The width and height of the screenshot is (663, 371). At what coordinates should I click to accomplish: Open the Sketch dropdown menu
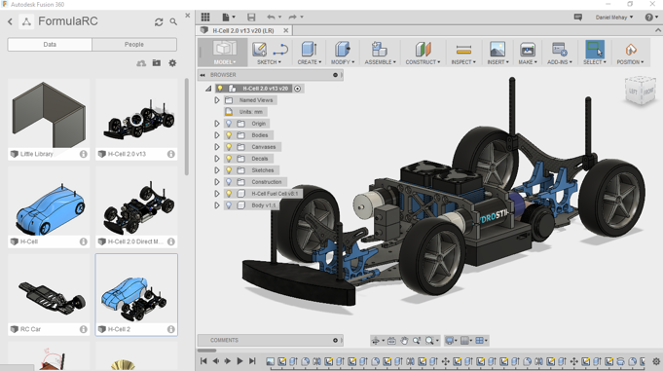click(x=269, y=62)
